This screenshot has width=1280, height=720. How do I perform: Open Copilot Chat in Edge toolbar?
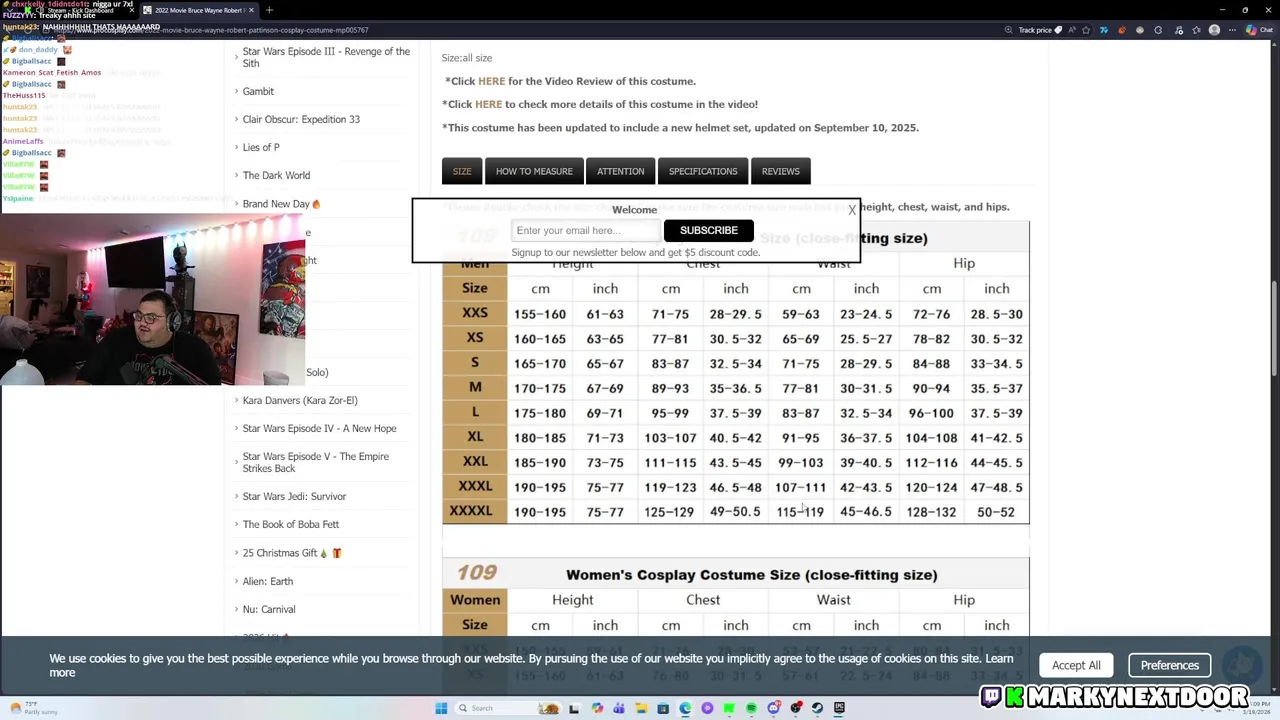(x=1258, y=30)
